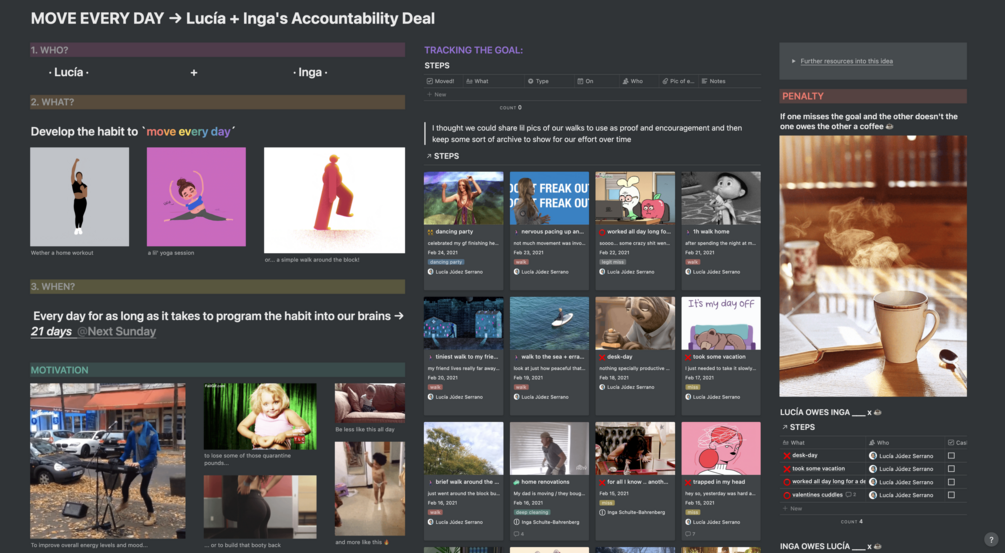
Task: Click the walk tag on 1h walk home card
Action: pos(692,262)
